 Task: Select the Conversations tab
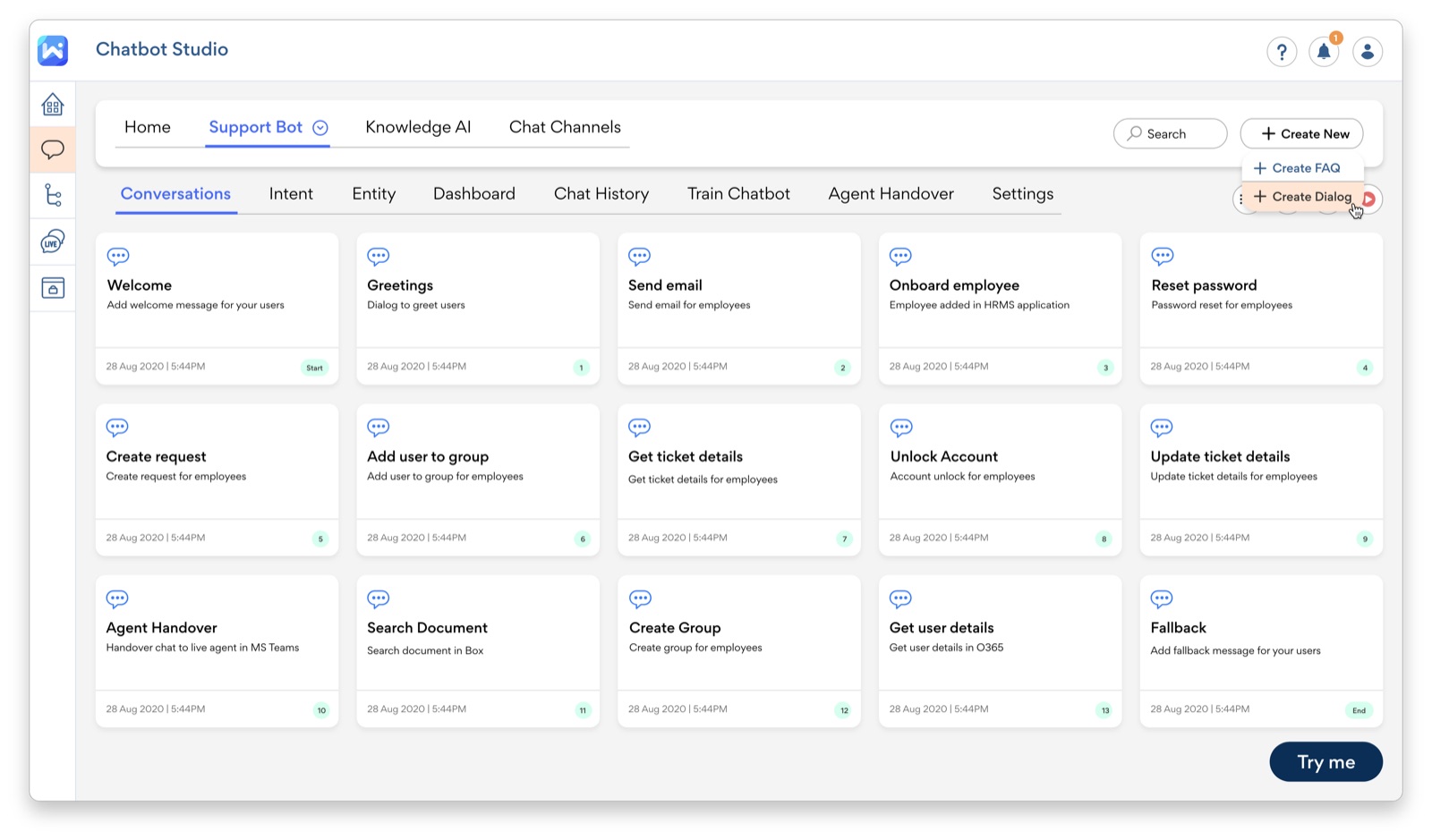175,194
